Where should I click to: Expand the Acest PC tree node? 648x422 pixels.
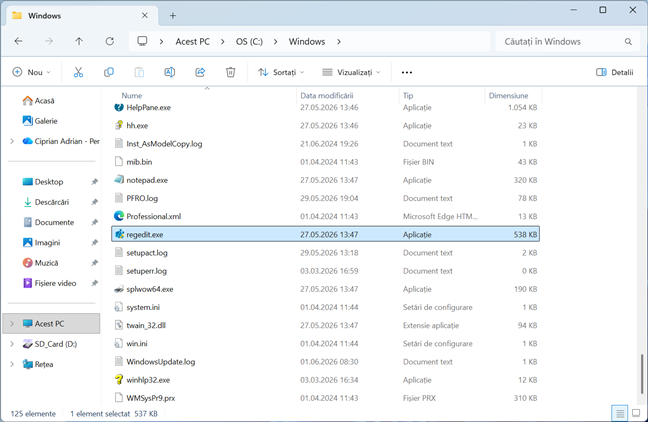12,324
